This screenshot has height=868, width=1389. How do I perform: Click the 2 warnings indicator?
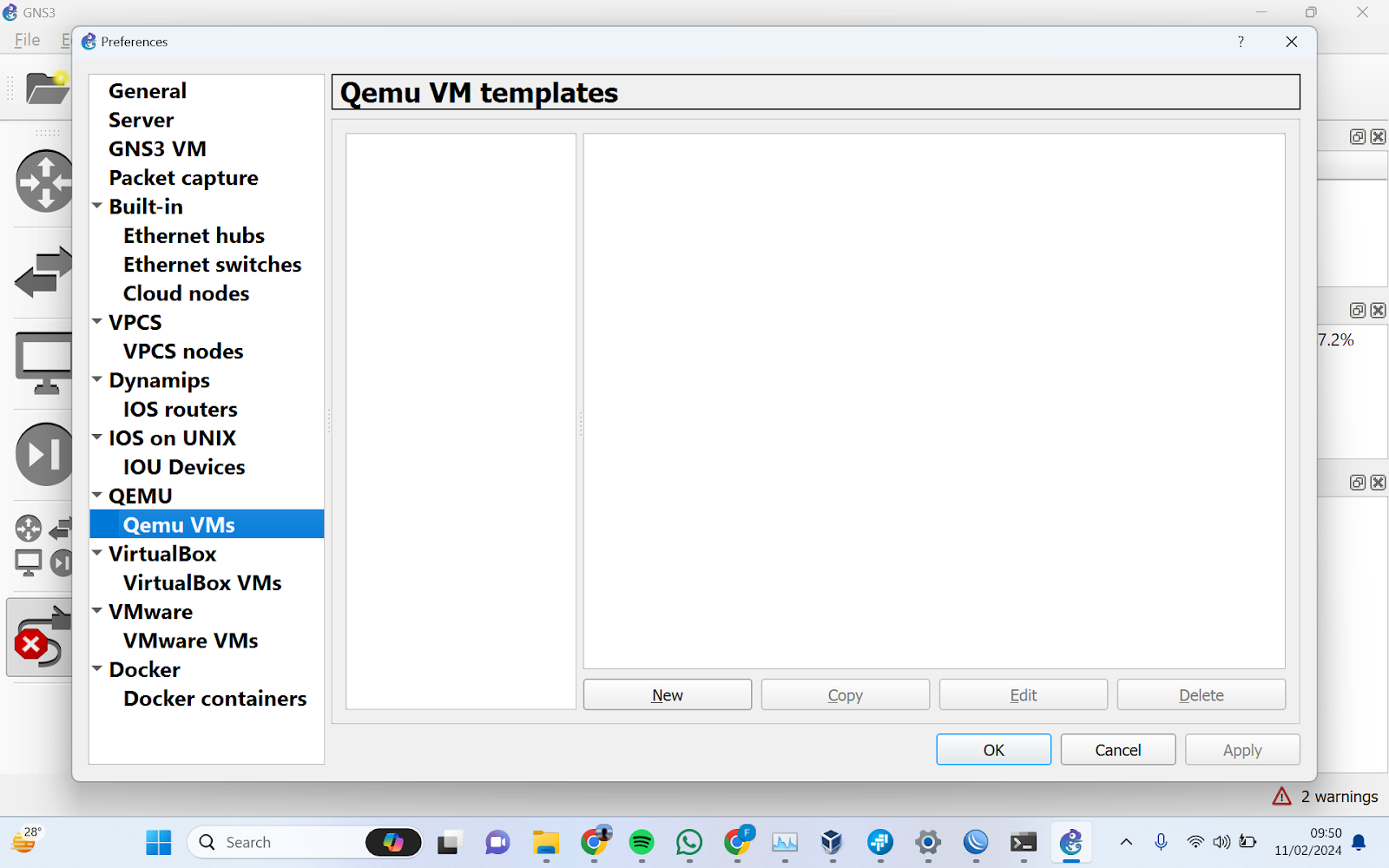pyautogui.click(x=1326, y=796)
